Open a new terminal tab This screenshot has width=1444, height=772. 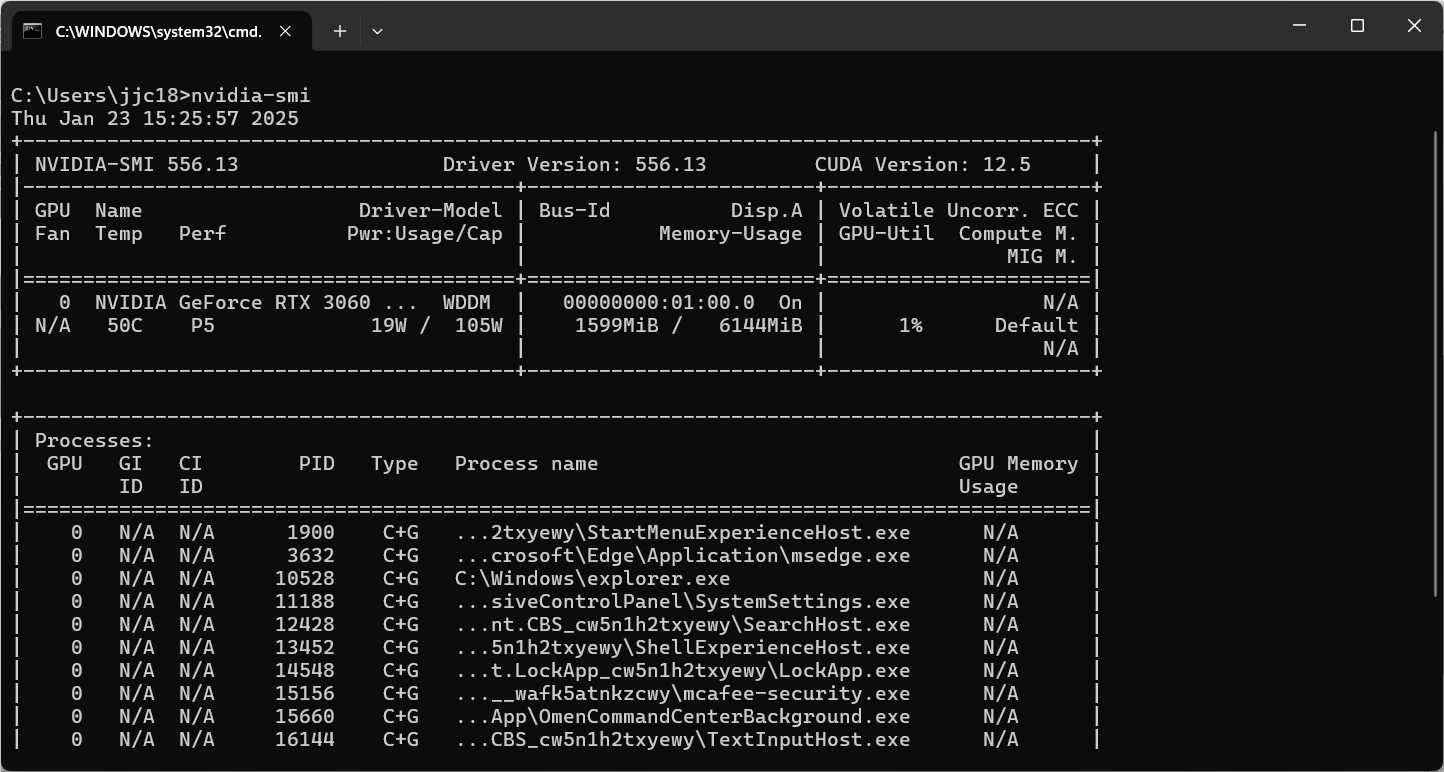coord(339,31)
